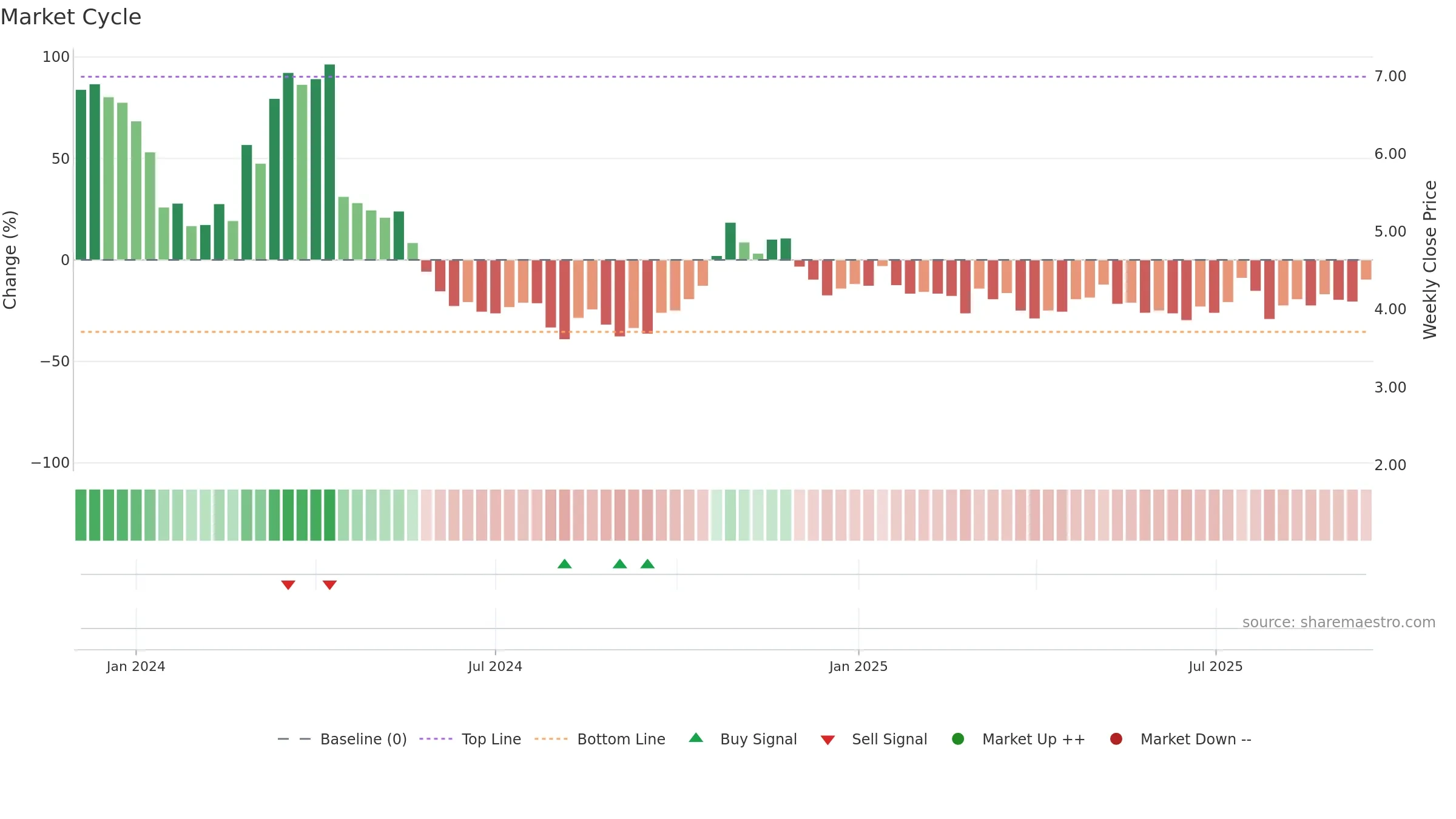Screen dimensions: 1456x819
Task: Click the dark red Market Down circle icon
Action: click(x=1116, y=739)
